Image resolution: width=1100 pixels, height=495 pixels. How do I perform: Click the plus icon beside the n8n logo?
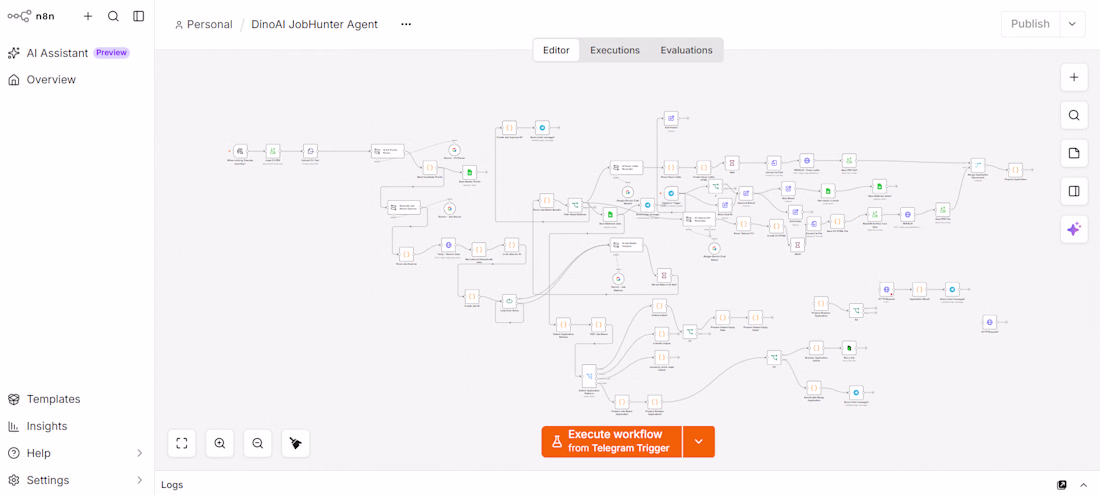pos(88,16)
